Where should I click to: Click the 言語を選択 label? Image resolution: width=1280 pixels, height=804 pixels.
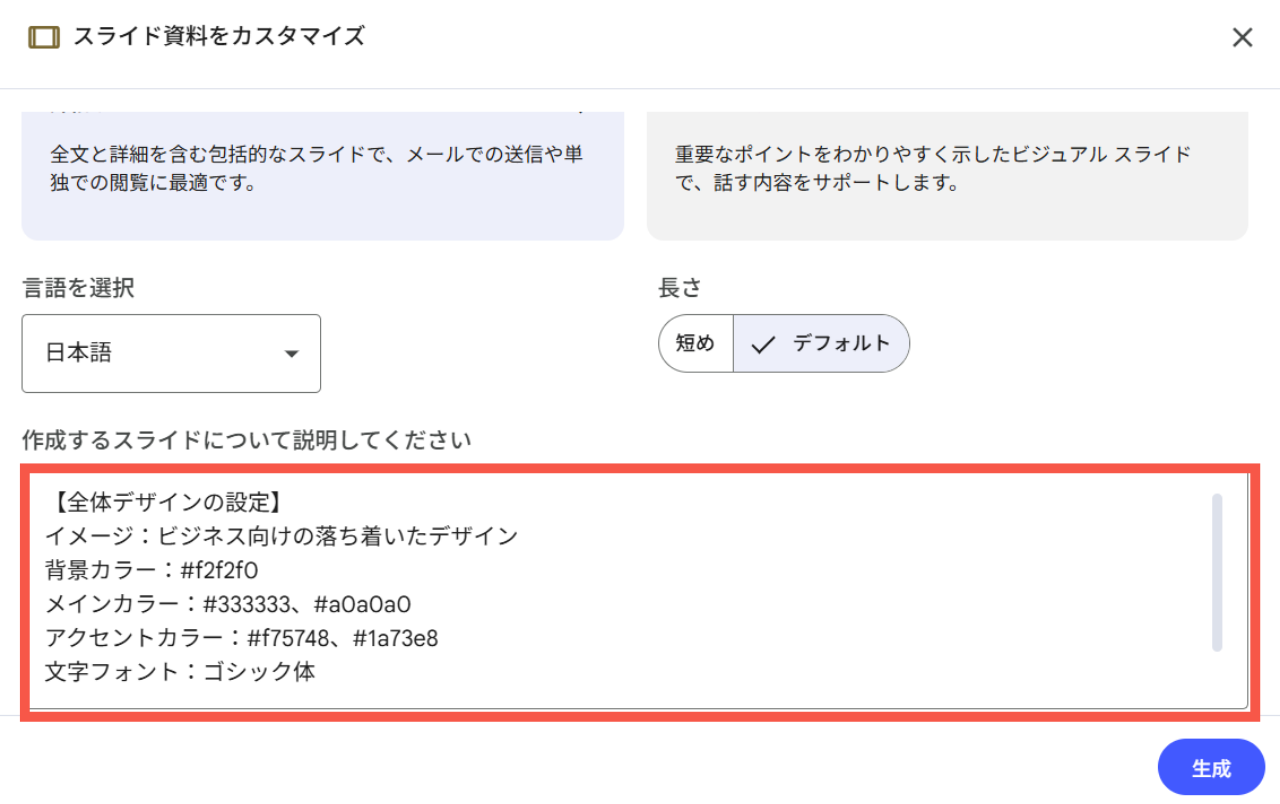pos(78,289)
